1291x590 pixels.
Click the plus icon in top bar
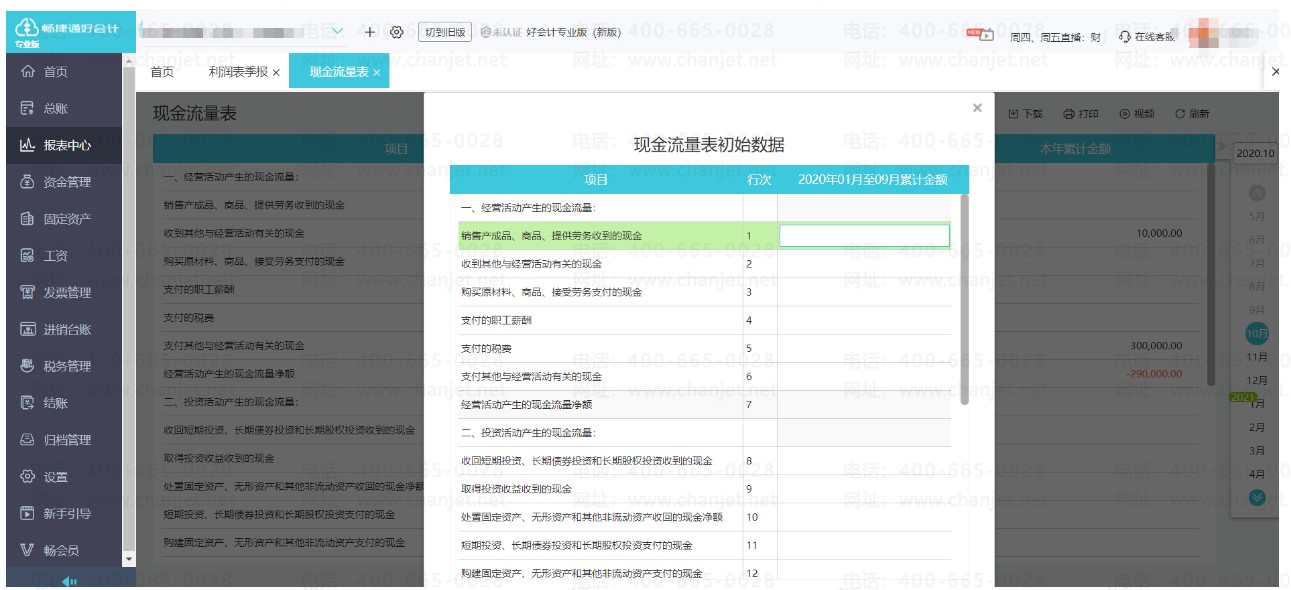point(369,32)
